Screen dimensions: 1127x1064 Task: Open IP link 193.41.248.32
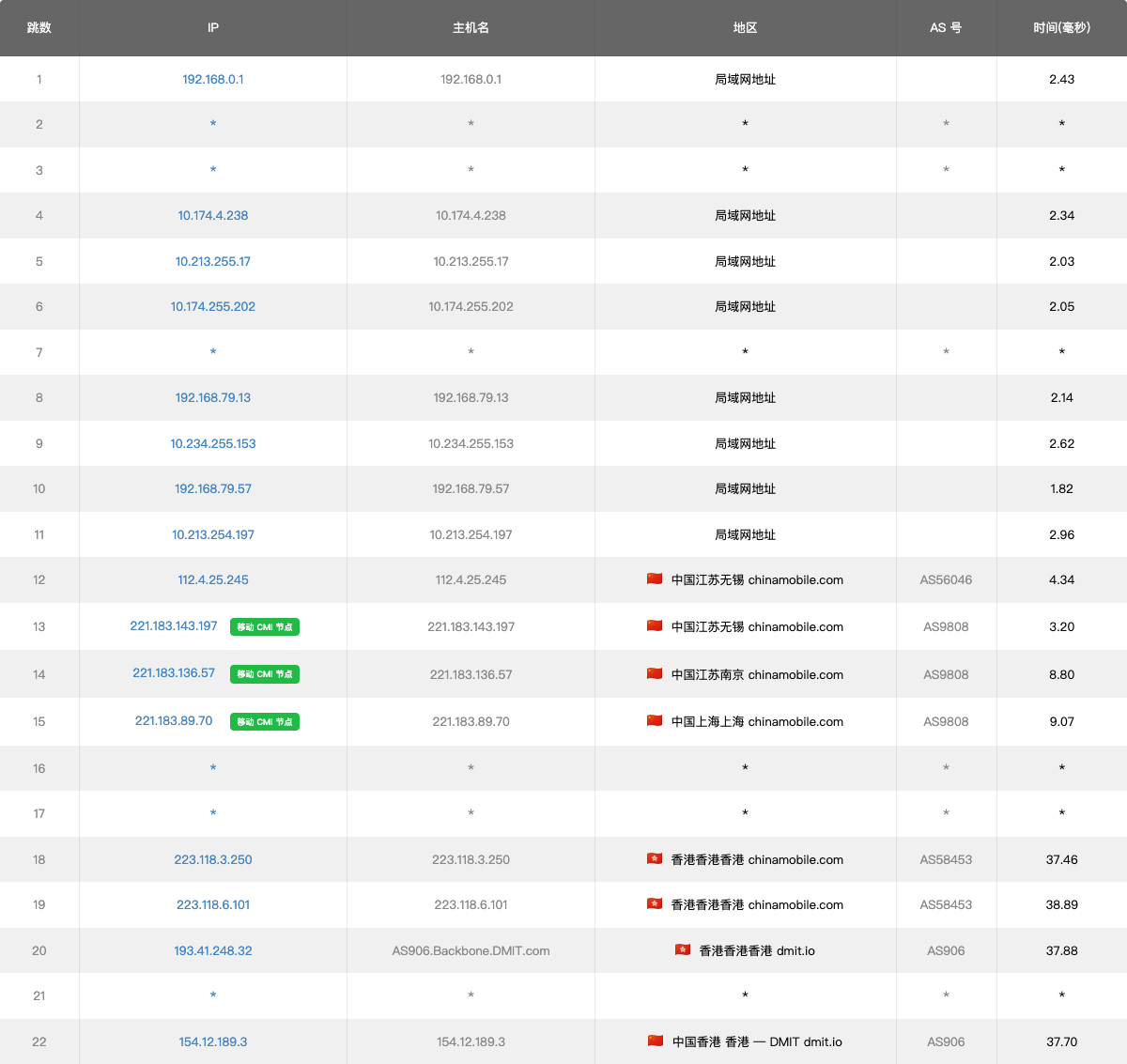coord(213,950)
